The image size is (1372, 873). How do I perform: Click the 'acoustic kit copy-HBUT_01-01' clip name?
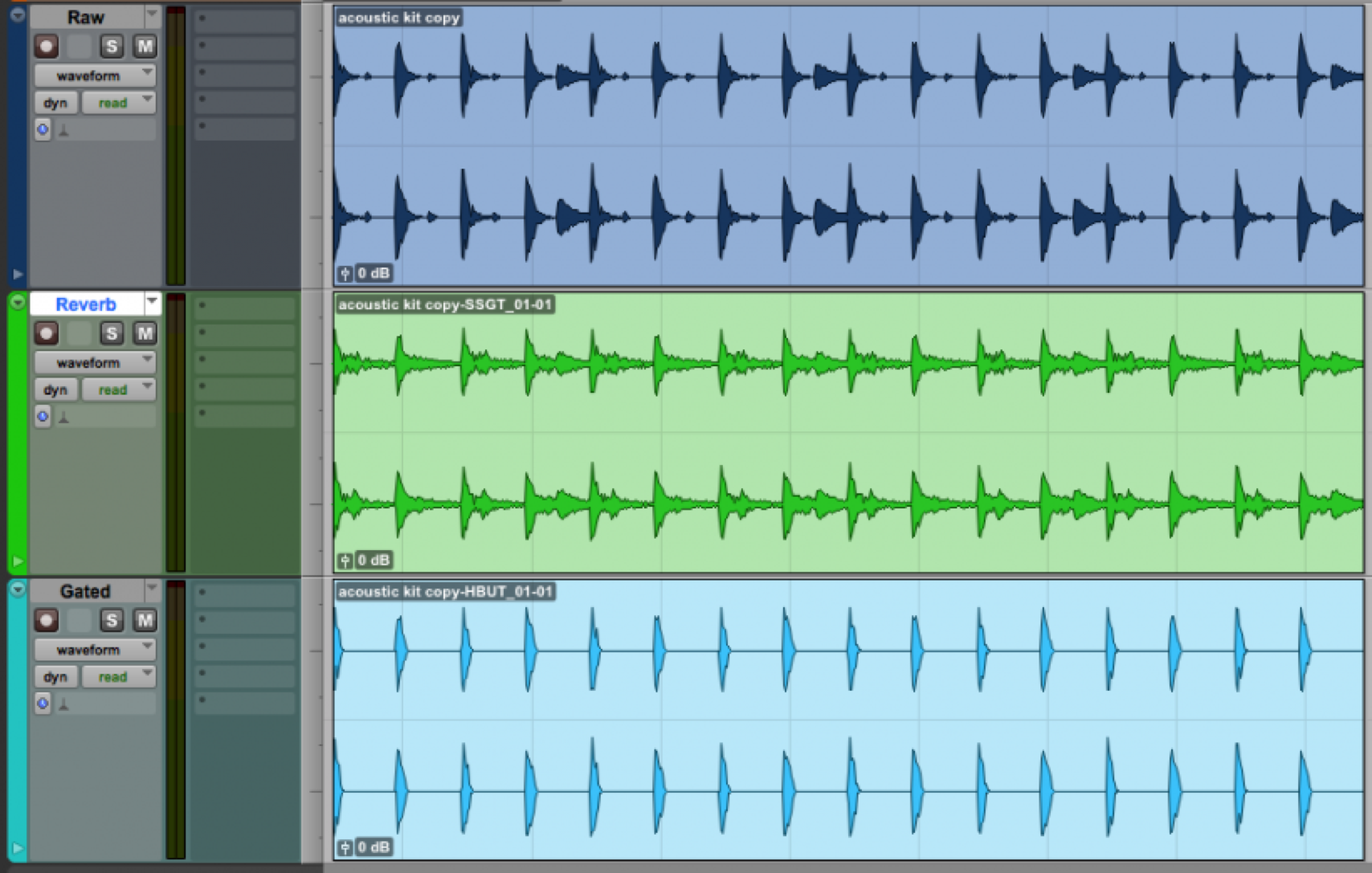(x=446, y=591)
